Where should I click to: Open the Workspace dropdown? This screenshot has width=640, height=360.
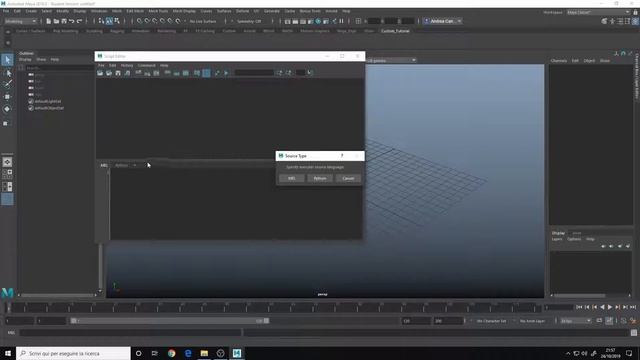coord(598,12)
